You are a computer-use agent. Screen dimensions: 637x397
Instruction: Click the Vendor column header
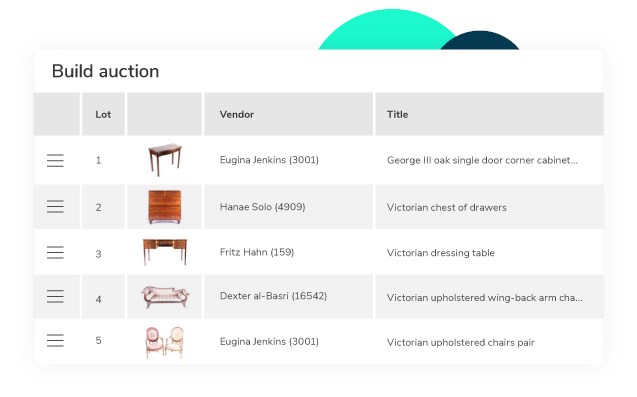pyautogui.click(x=237, y=115)
